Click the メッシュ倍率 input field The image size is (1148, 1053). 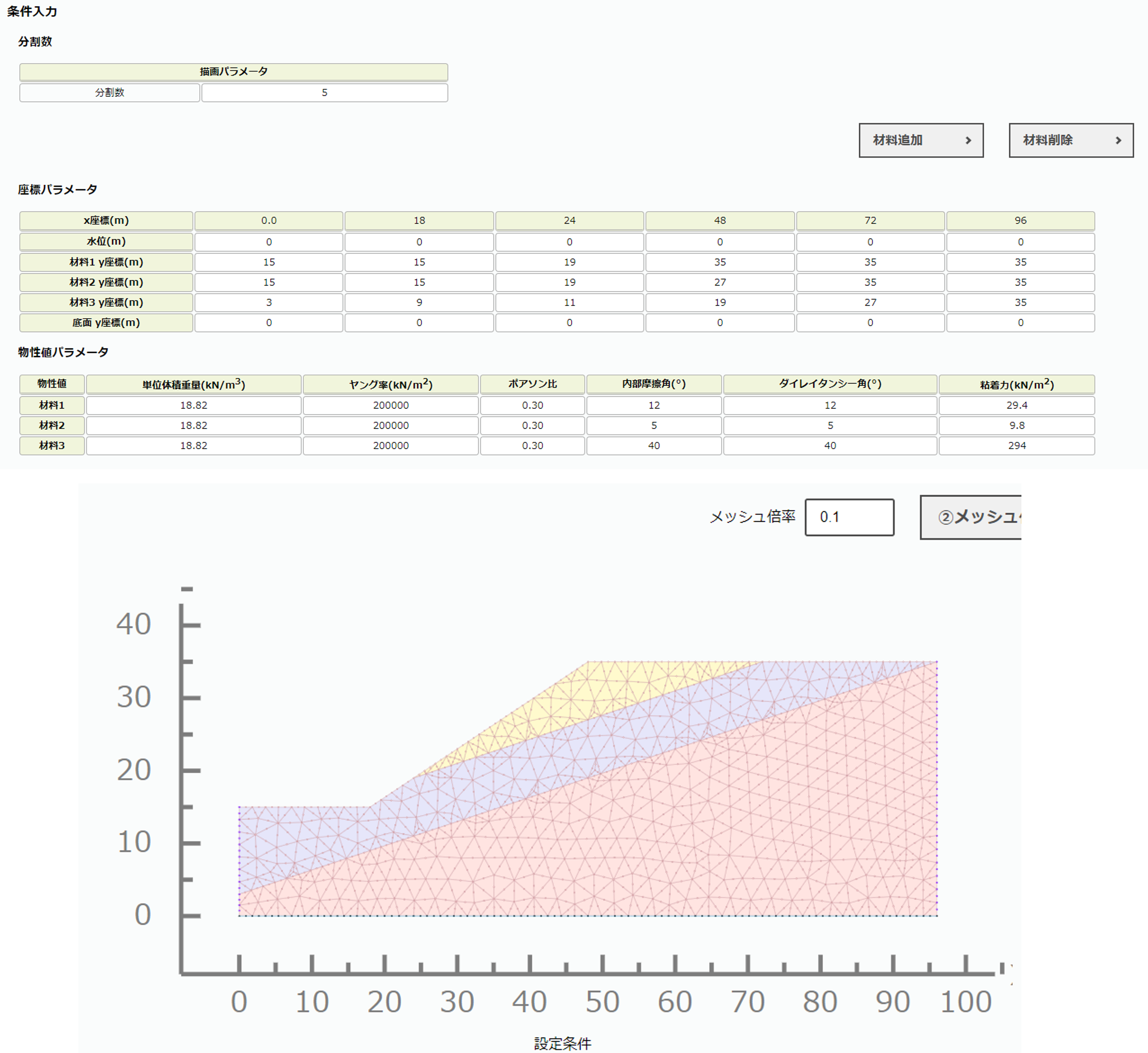[849, 517]
